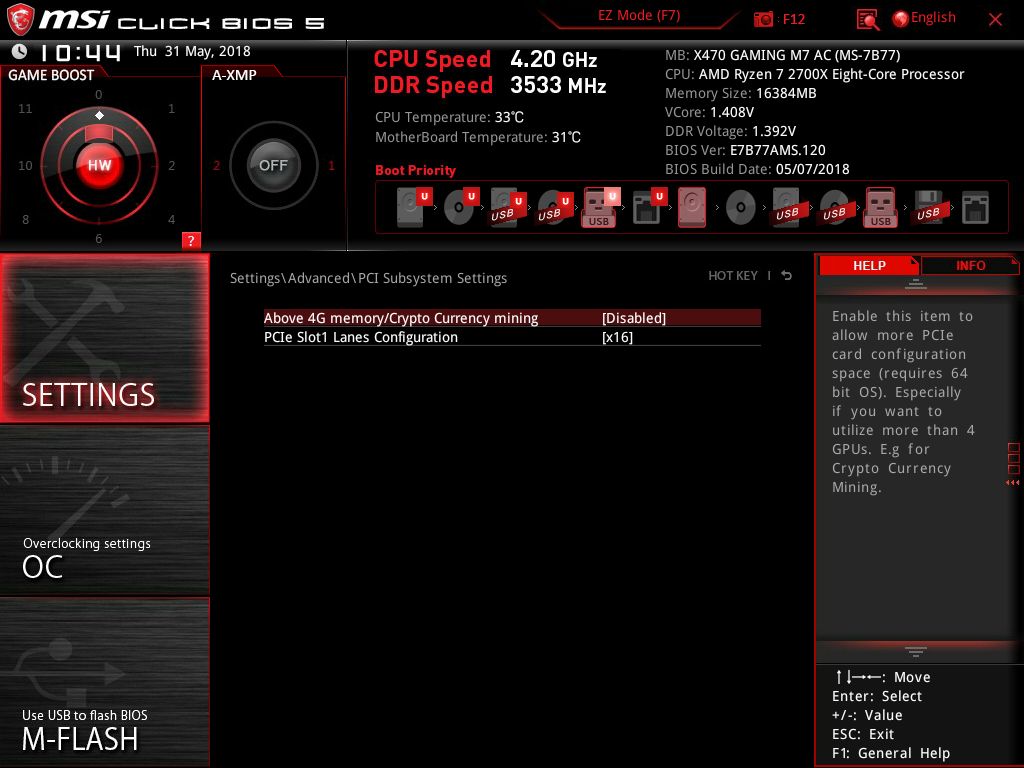The image size is (1024, 768).
Task: Click the red triple-arrow icon on help panel edge
Action: [x=1013, y=483]
